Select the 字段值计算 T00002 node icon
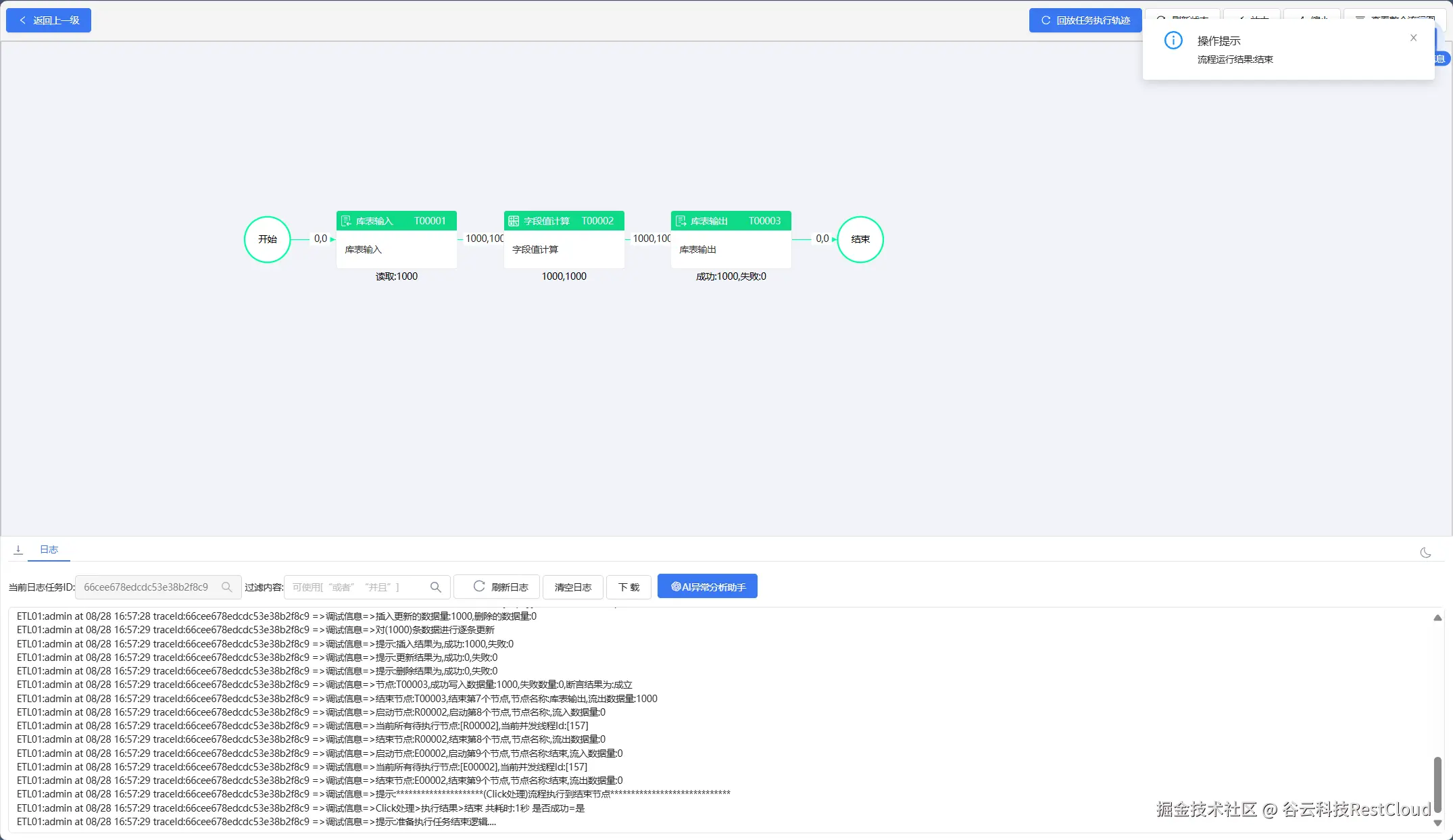1453x840 pixels. point(514,221)
